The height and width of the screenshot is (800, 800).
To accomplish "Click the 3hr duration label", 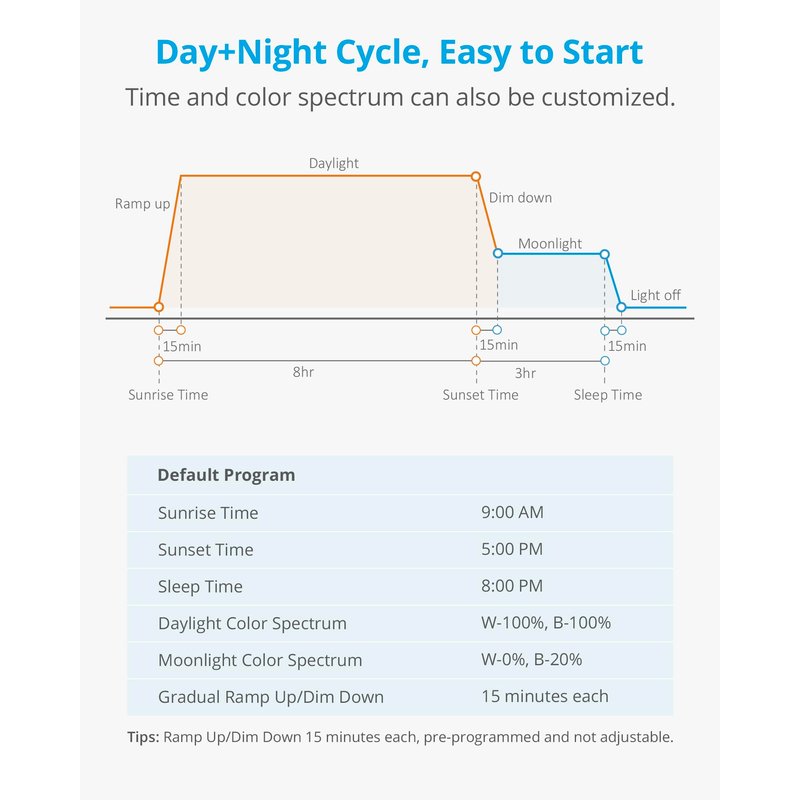I will pos(525,373).
